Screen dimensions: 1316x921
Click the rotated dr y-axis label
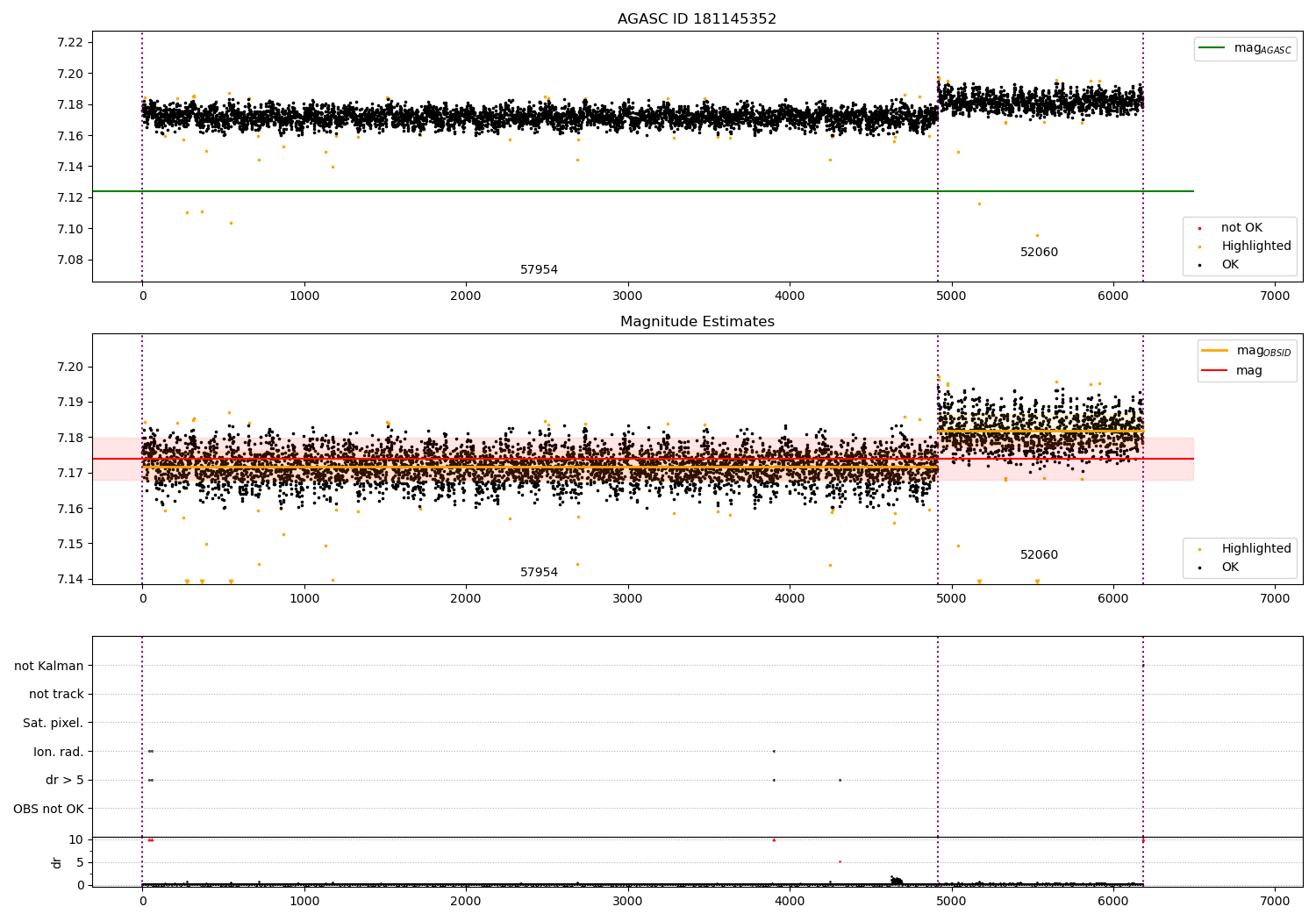coord(57,862)
